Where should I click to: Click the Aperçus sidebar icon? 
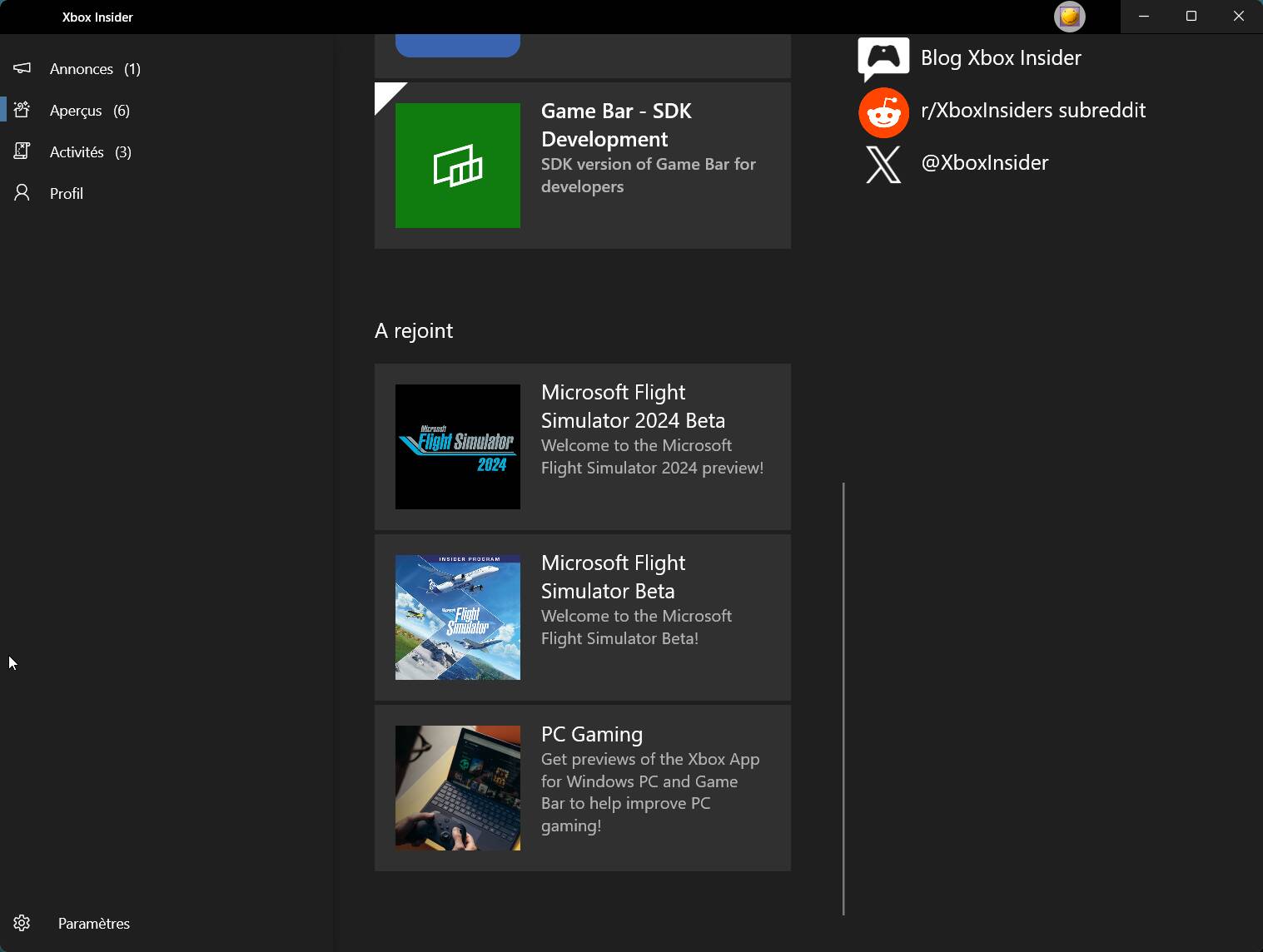point(22,110)
